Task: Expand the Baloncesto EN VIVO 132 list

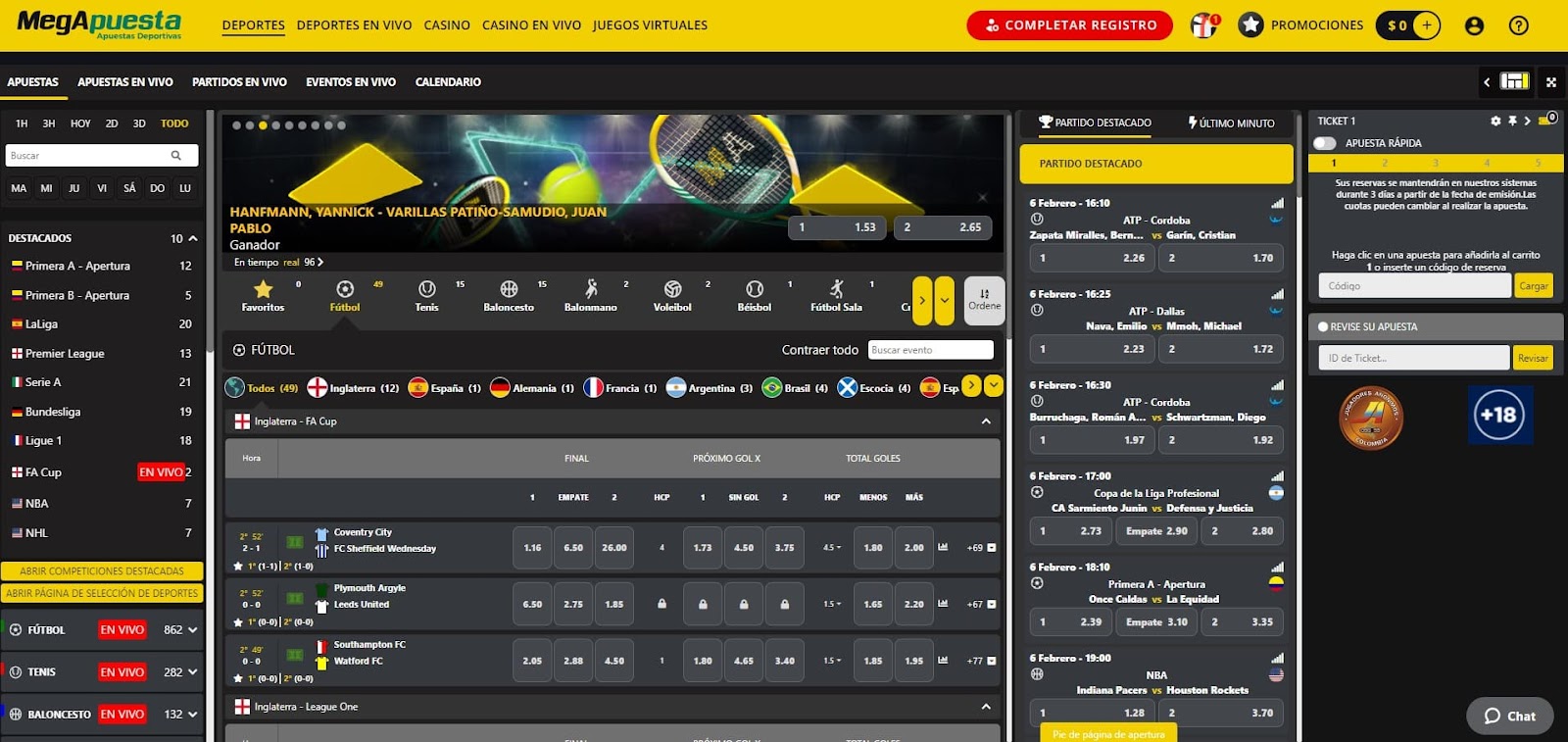Action: coord(193,715)
